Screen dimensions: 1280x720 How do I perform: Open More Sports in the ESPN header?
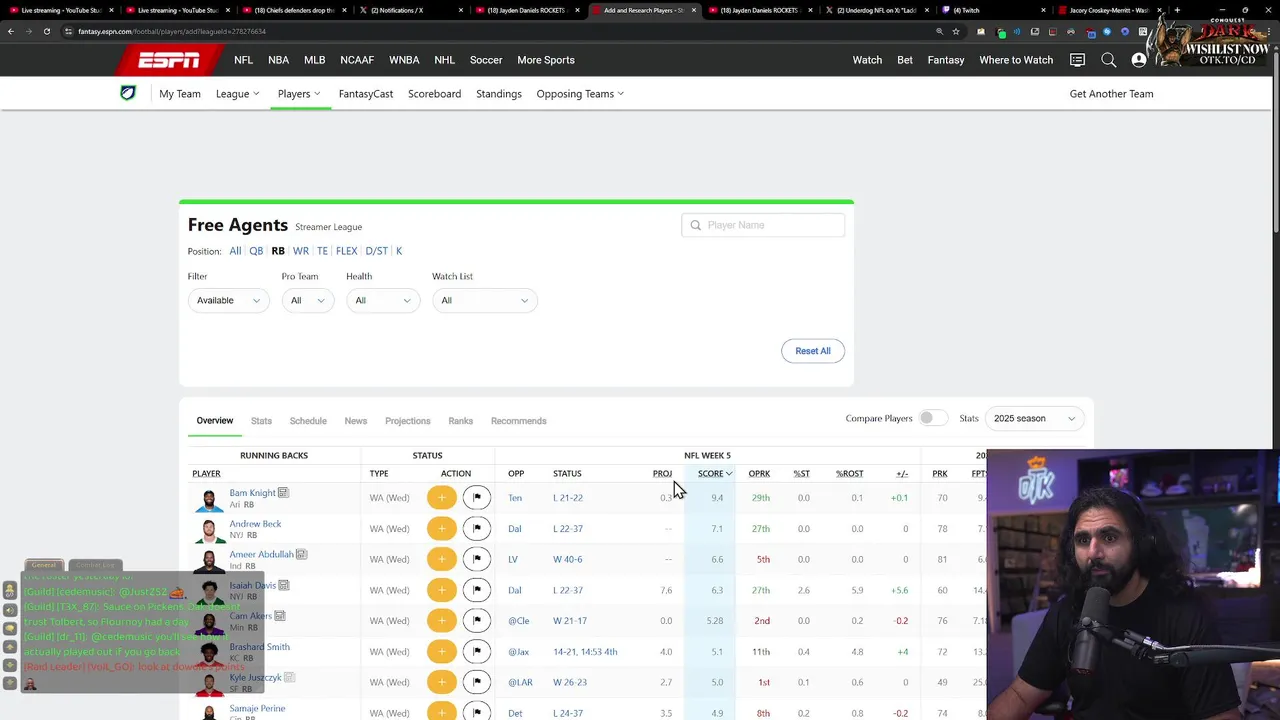tap(546, 60)
